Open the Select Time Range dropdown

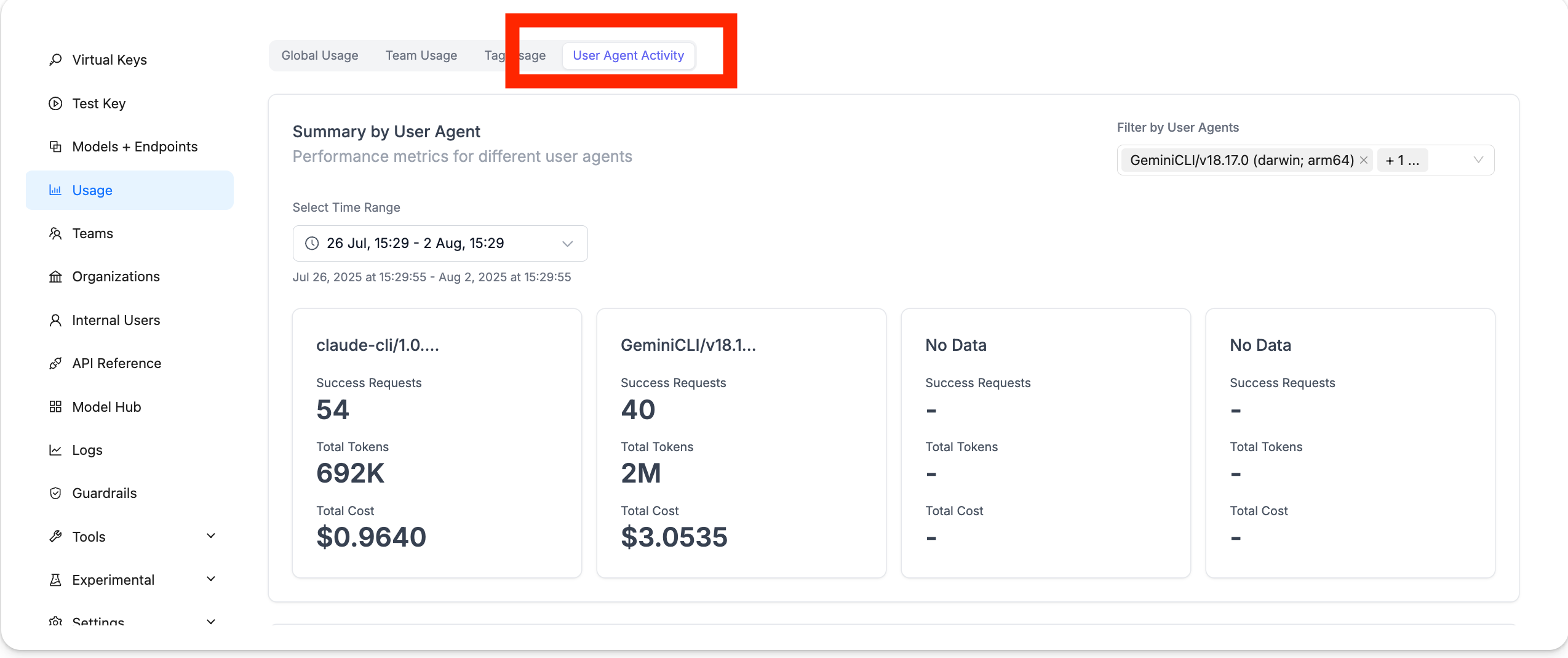pos(440,243)
